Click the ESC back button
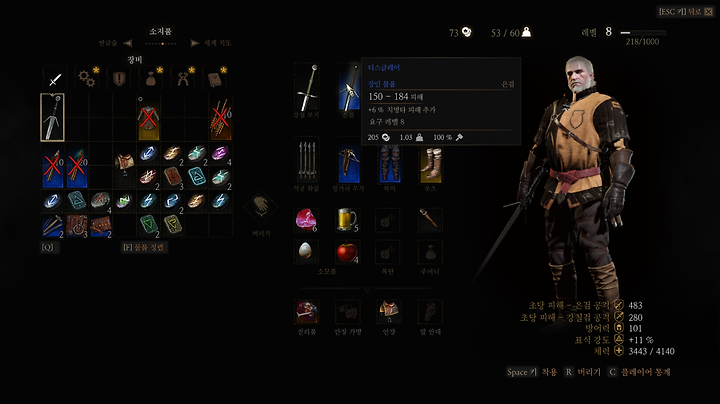Viewport: 720px width, 404px height. (x=685, y=11)
